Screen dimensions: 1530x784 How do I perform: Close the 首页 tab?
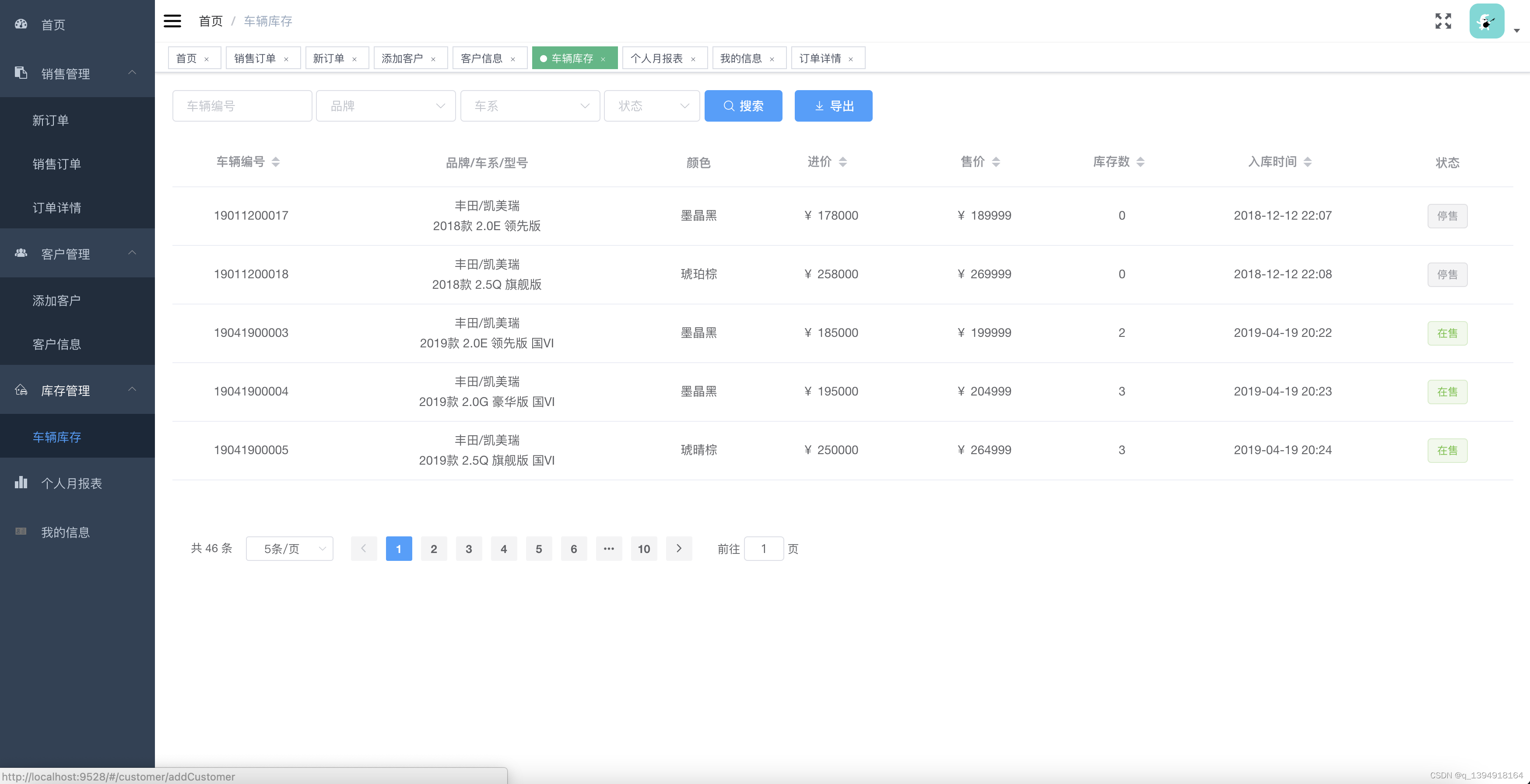click(207, 59)
